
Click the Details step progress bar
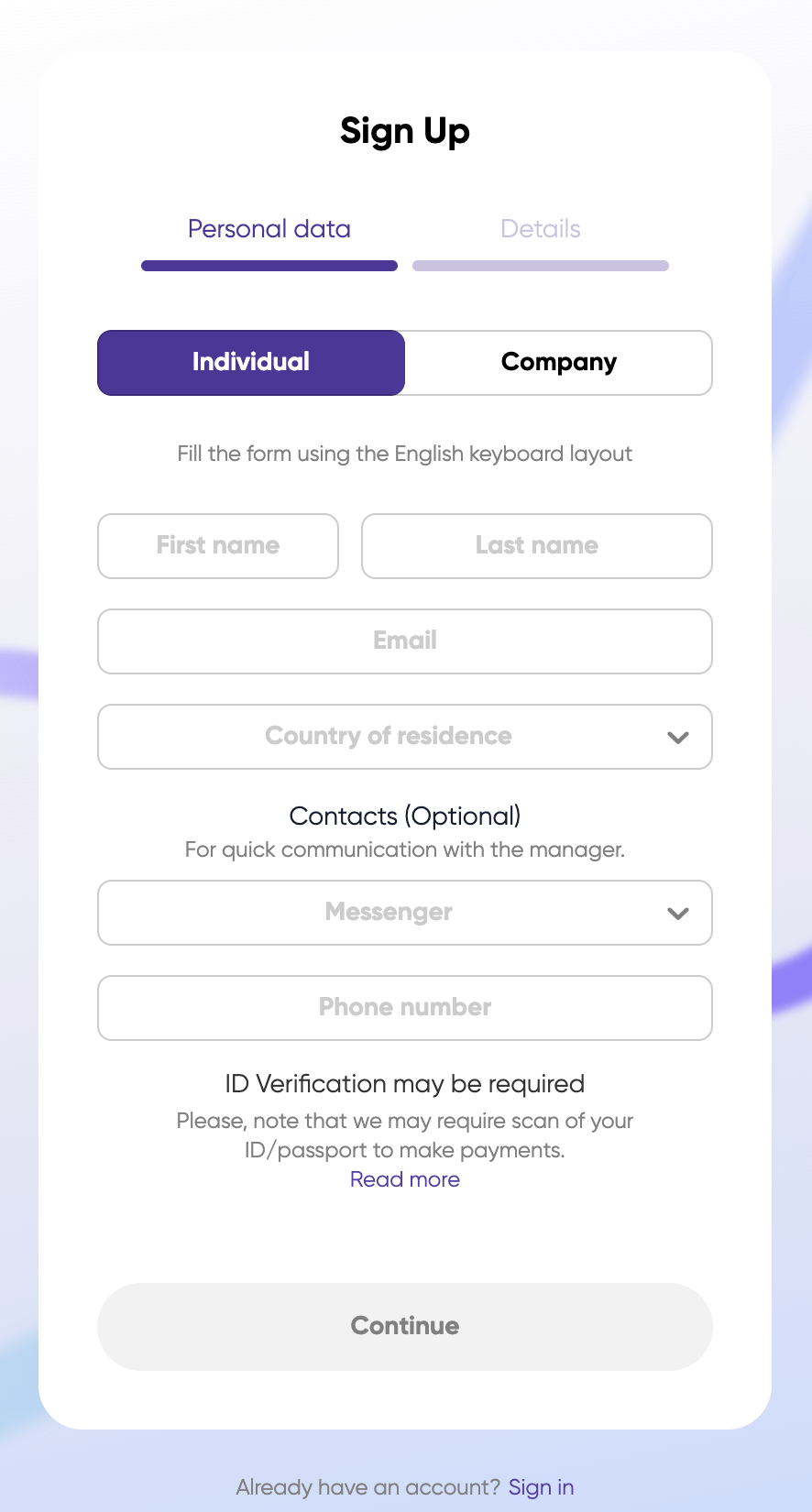[x=541, y=266]
